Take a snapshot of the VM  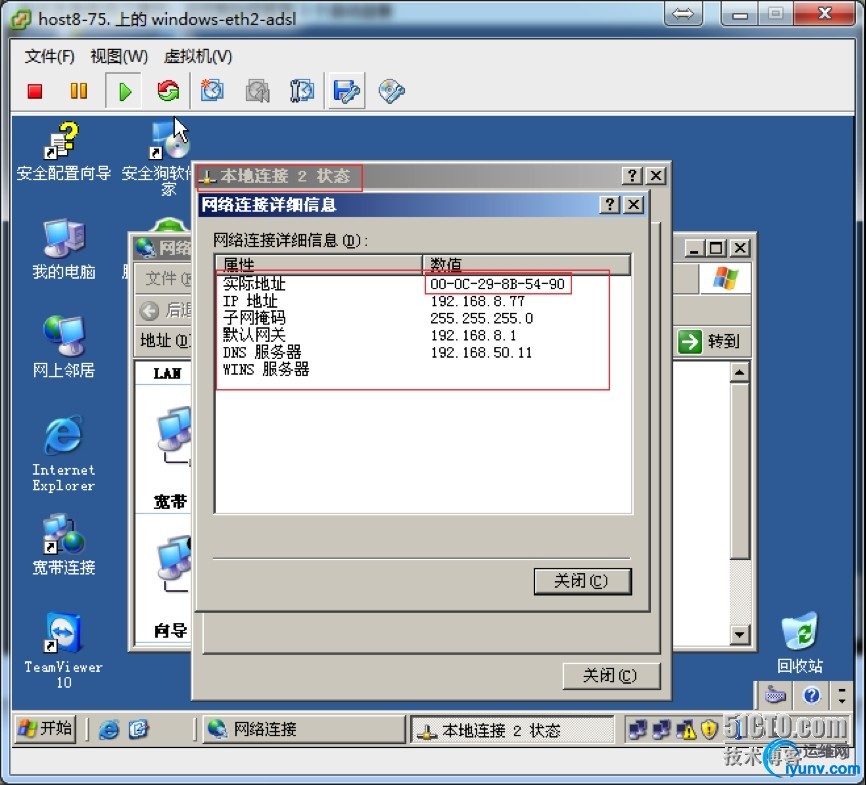[x=213, y=91]
